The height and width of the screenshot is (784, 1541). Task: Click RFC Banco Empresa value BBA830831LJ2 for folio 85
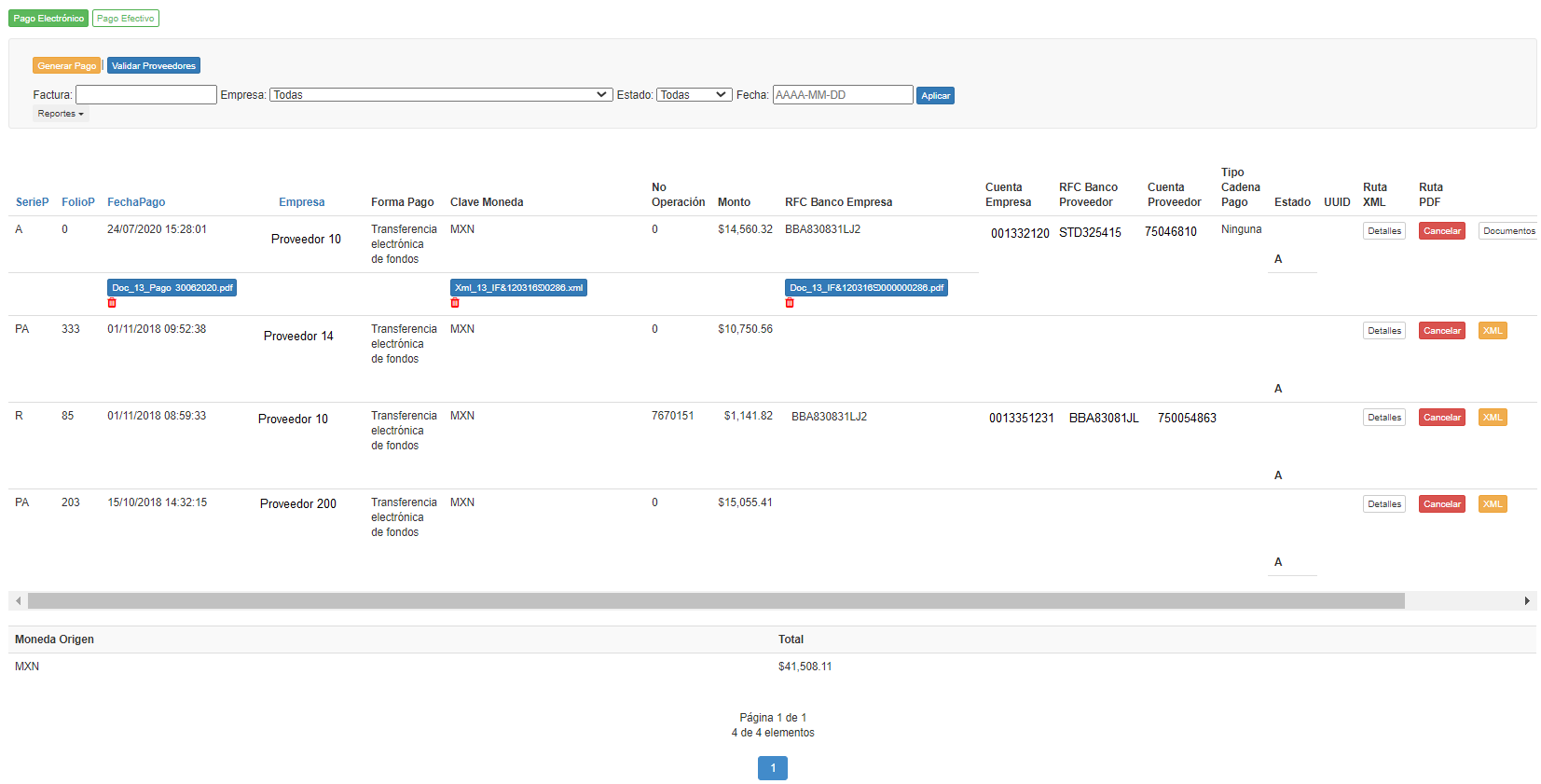829,417
